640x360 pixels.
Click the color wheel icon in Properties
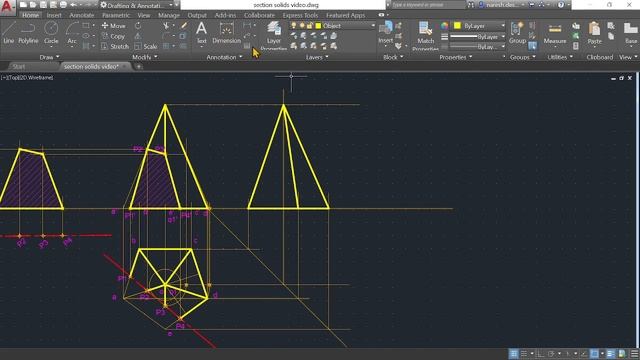point(444,26)
